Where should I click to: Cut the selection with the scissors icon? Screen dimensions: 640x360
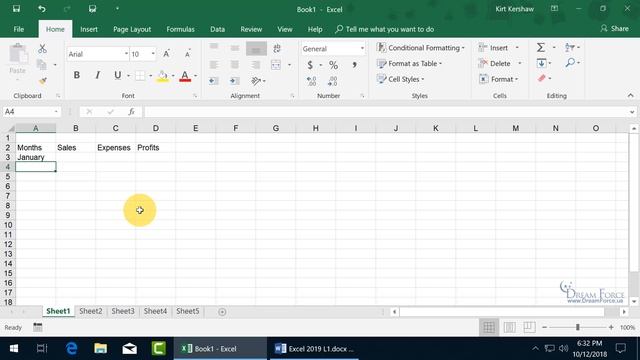[x=42, y=49]
